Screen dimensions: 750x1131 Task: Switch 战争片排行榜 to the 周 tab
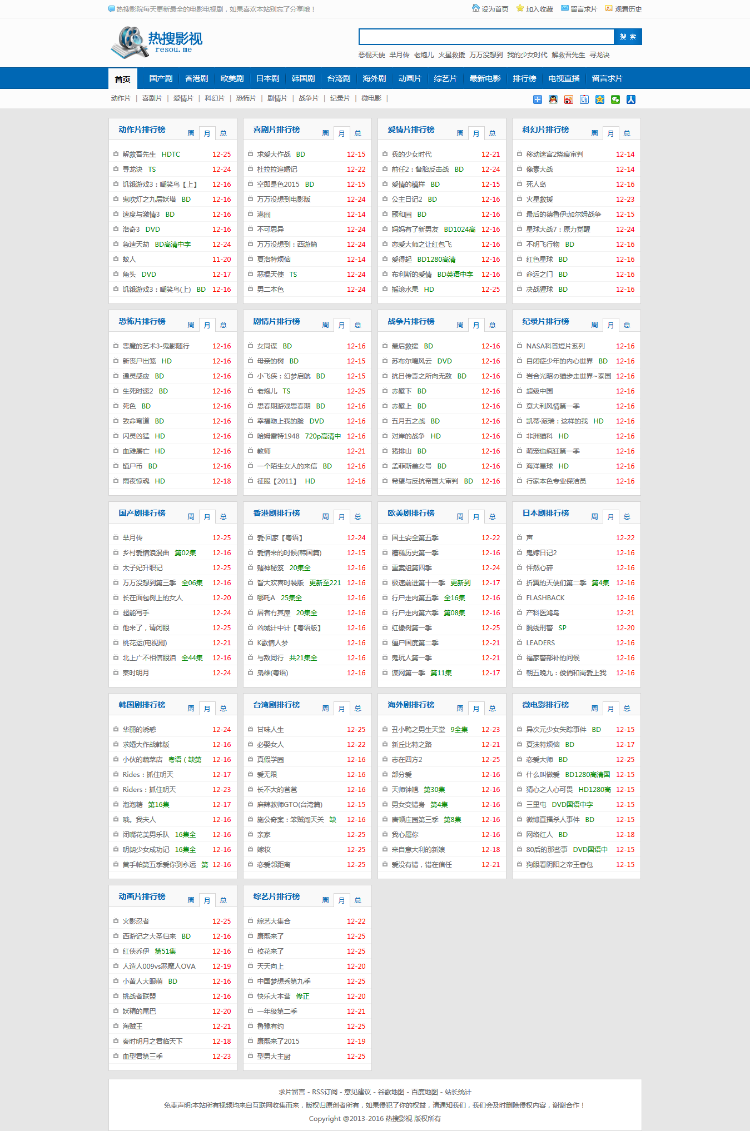[460, 325]
